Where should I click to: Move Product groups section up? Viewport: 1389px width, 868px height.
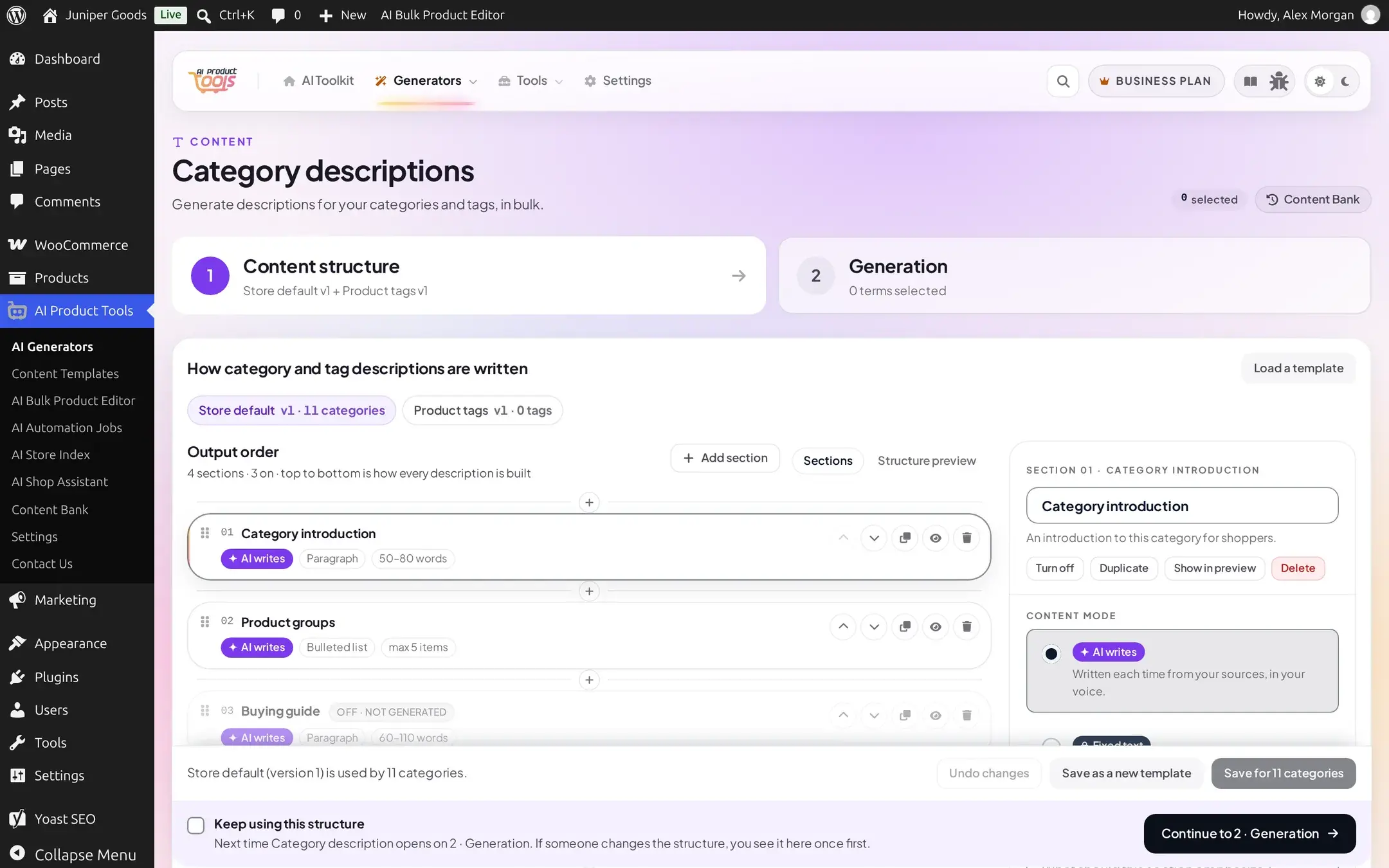click(843, 627)
